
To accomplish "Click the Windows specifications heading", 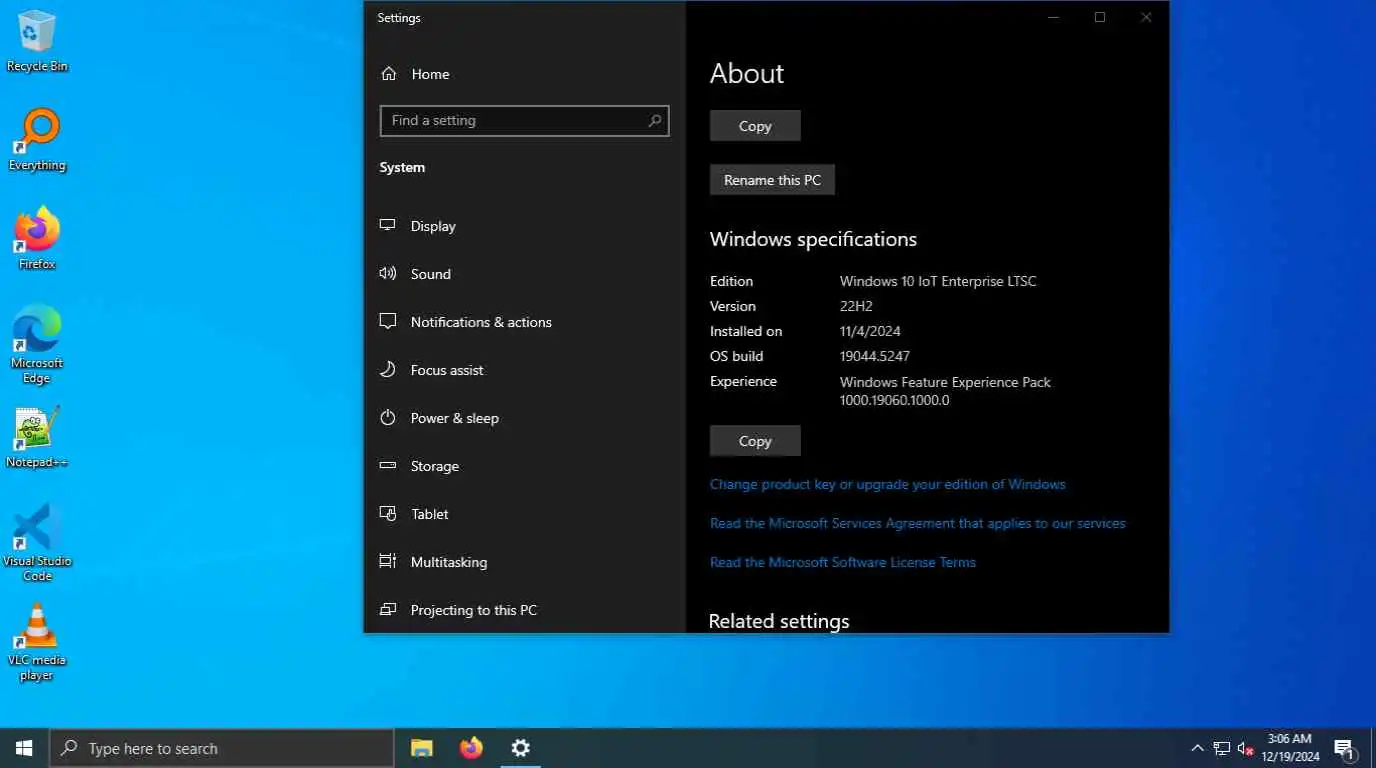I will click(813, 239).
